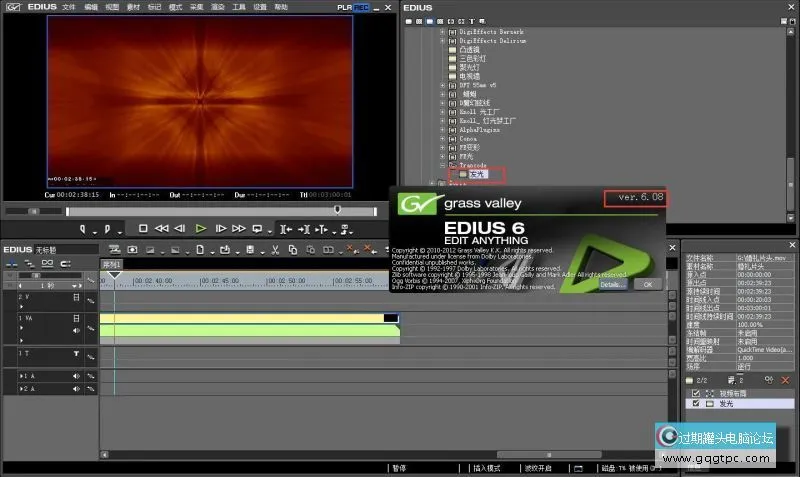Click the Set In point icon
Viewport: 800px width, 477px height.
[82, 228]
